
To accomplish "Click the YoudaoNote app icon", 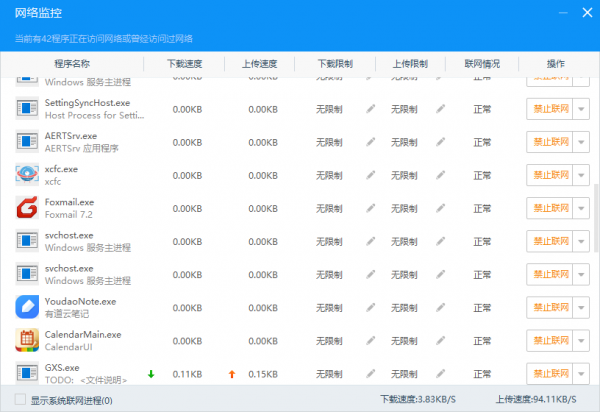I will [27, 307].
